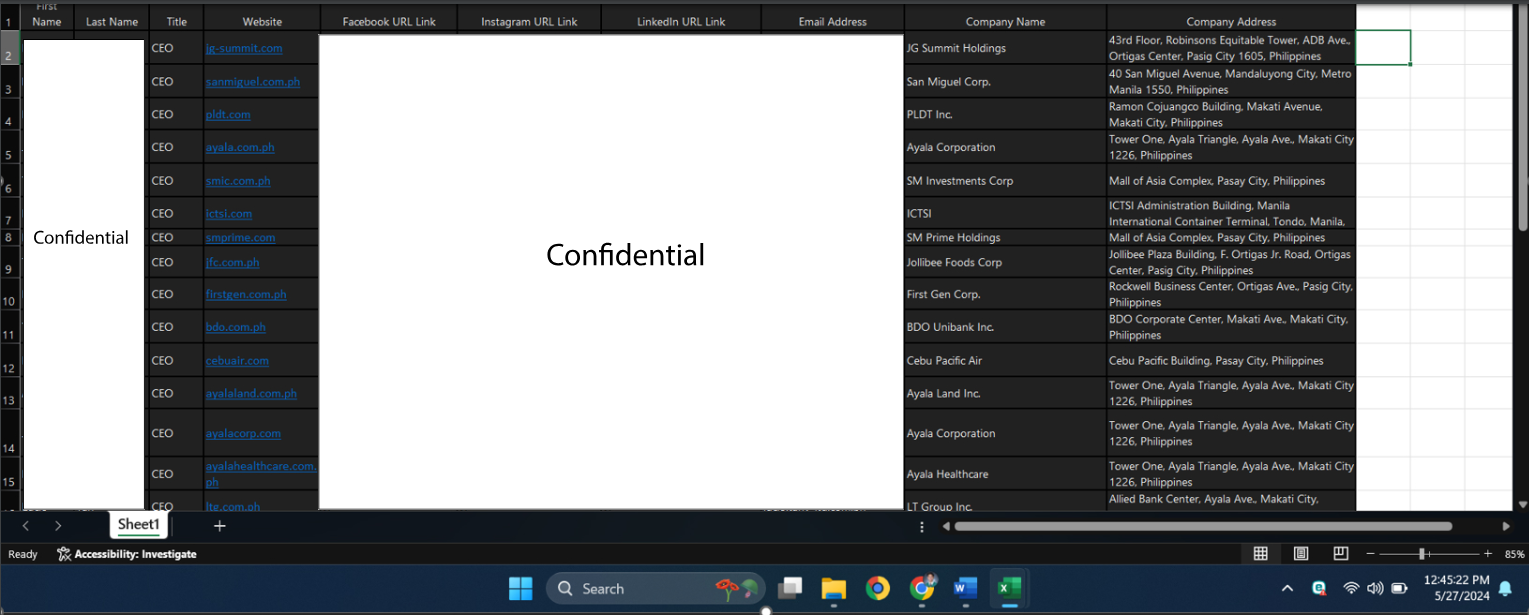
Task: Click the Accessibility Investigate status icon
Action: pyautogui.click(x=127, y=554)
